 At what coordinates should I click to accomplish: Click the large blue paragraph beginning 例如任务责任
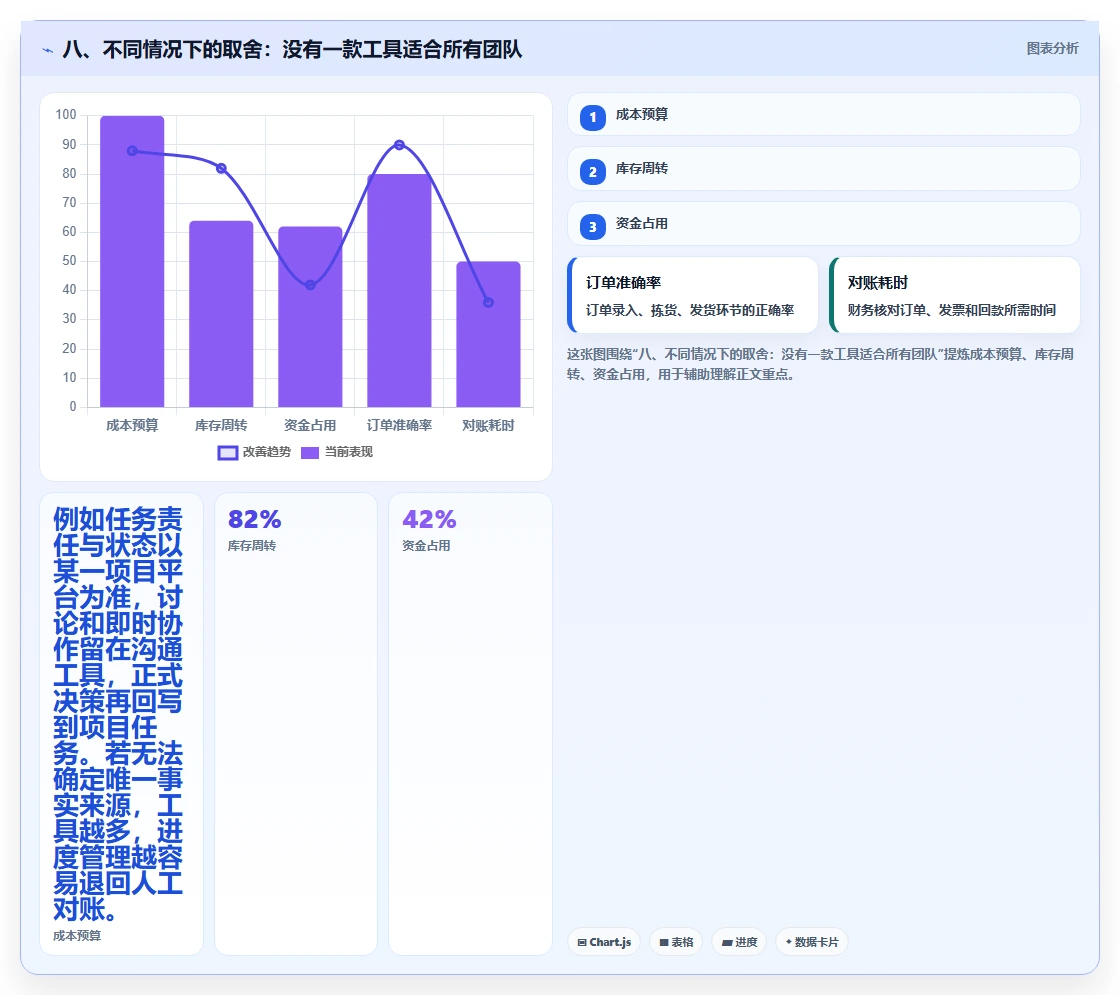118,714
